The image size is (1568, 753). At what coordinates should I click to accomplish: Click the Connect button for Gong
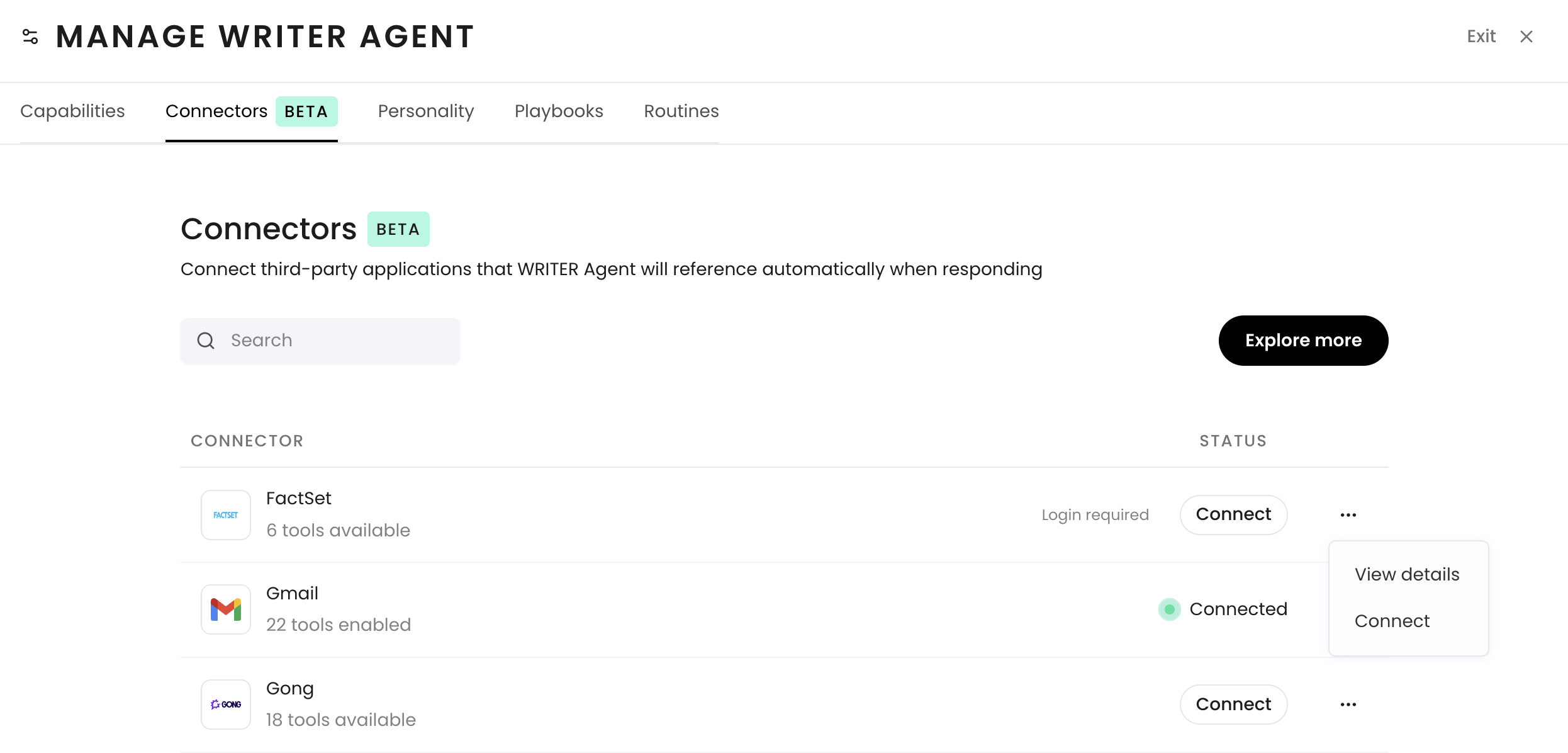coord(1233,705)
